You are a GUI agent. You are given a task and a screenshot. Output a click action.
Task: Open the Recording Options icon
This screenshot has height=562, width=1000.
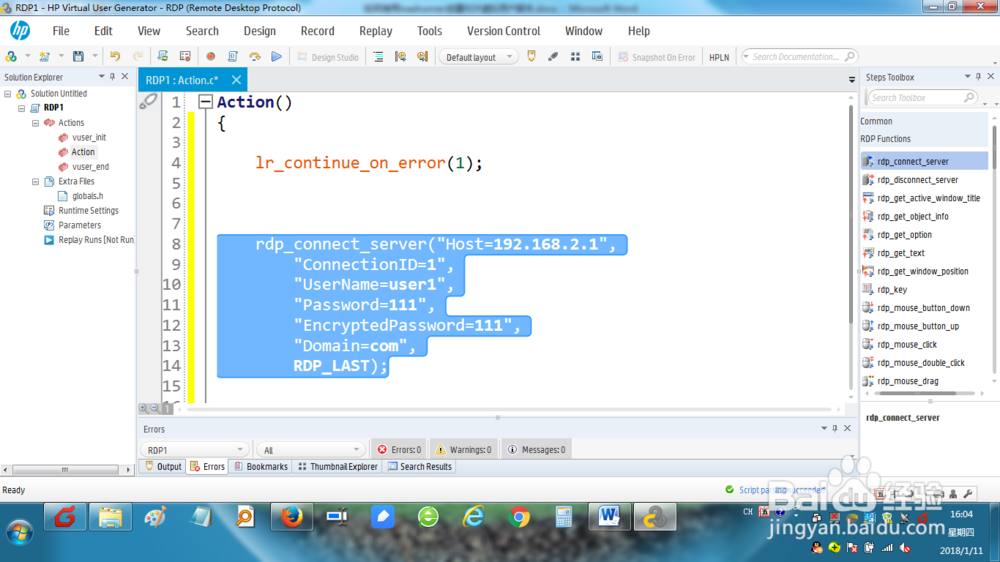[185, 57]
